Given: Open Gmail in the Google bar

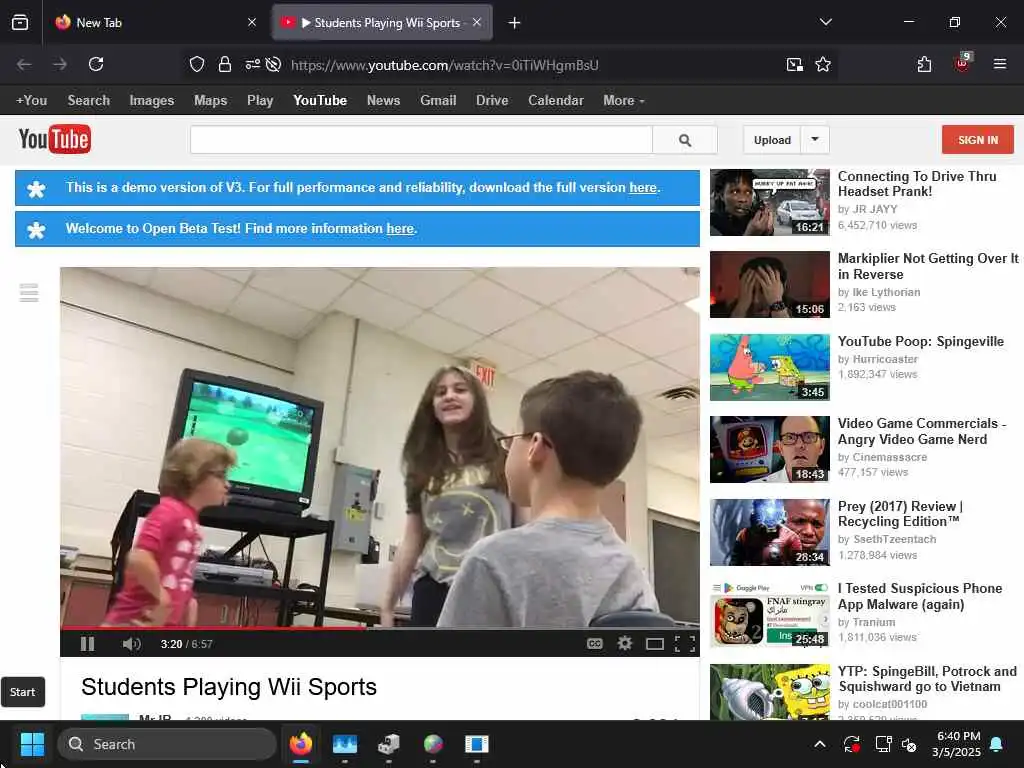Looking at the screenshot, I should click(438, 101).
